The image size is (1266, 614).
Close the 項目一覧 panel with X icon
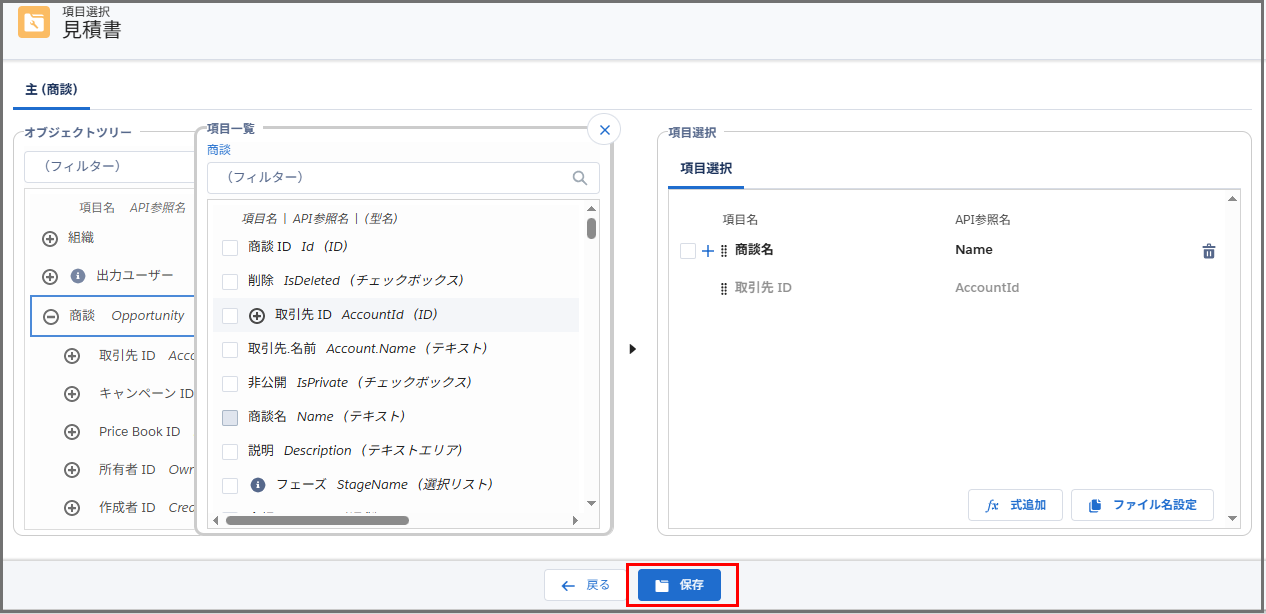604,129
